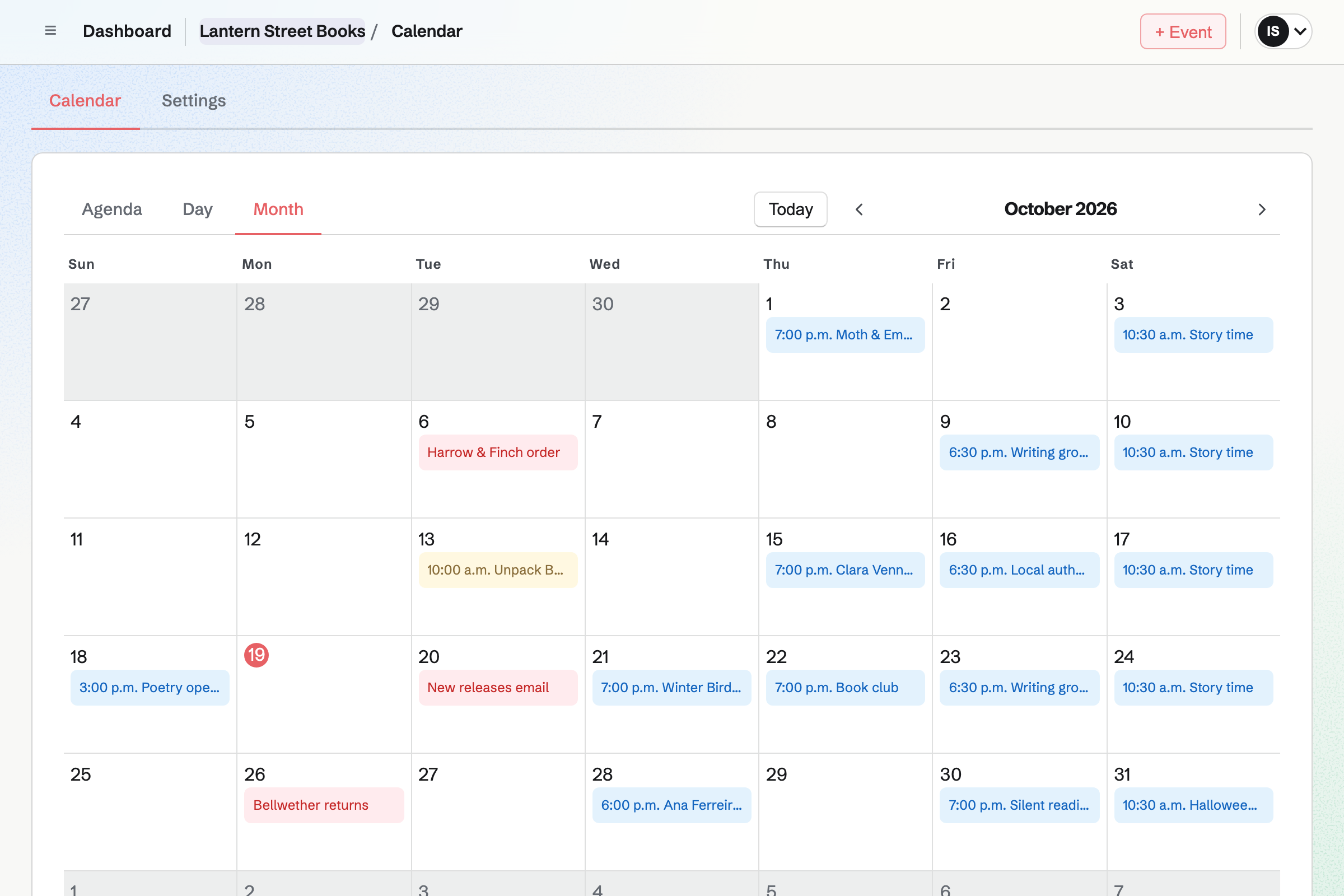The width and height of the screenshot is (1344, 896).
Task: Open 7:00 p.m. Winter Bird event
Action: (x=671, y=688)
